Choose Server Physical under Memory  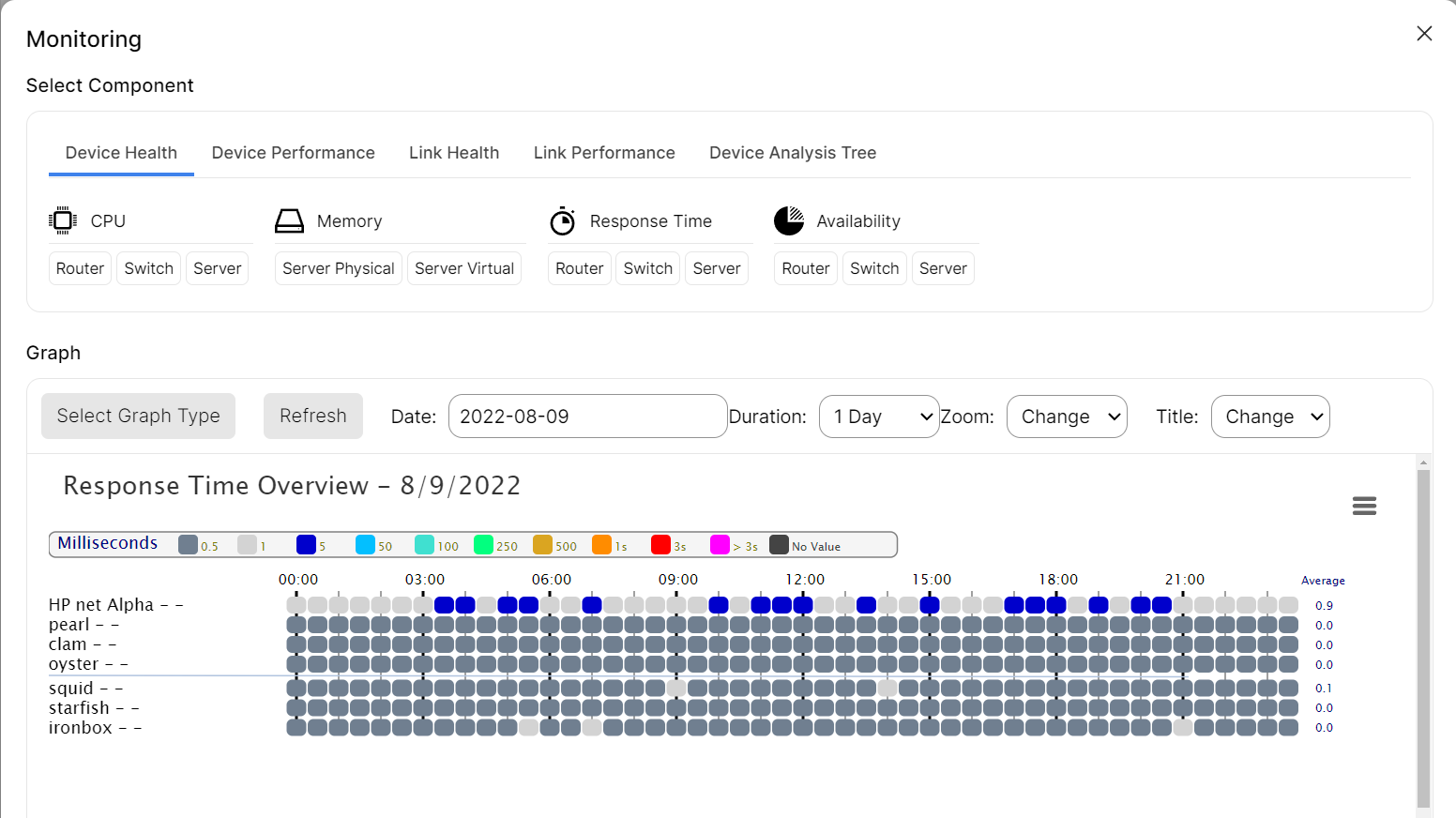click(x=339, y=268)
